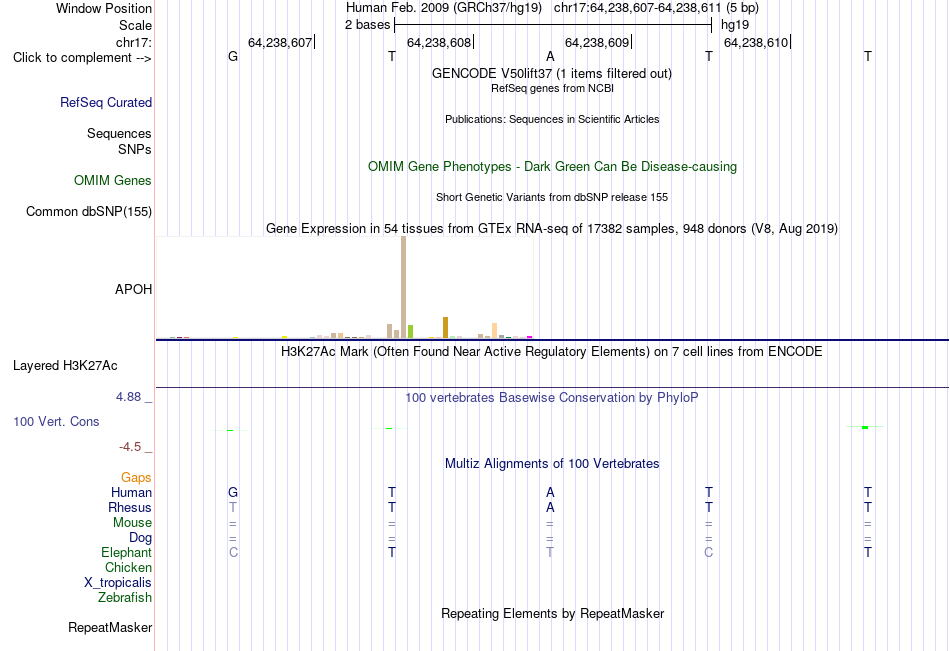The width and height of the screenshot is (950, 651).
Task: Click the APOH gene expression label
Action: tap(133, 289)
